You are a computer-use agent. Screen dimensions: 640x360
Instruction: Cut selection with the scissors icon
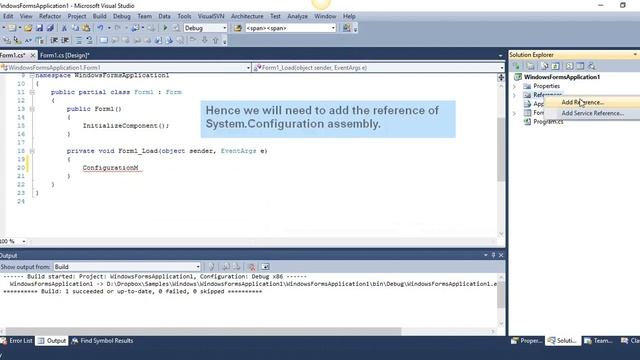coord(64,28)
